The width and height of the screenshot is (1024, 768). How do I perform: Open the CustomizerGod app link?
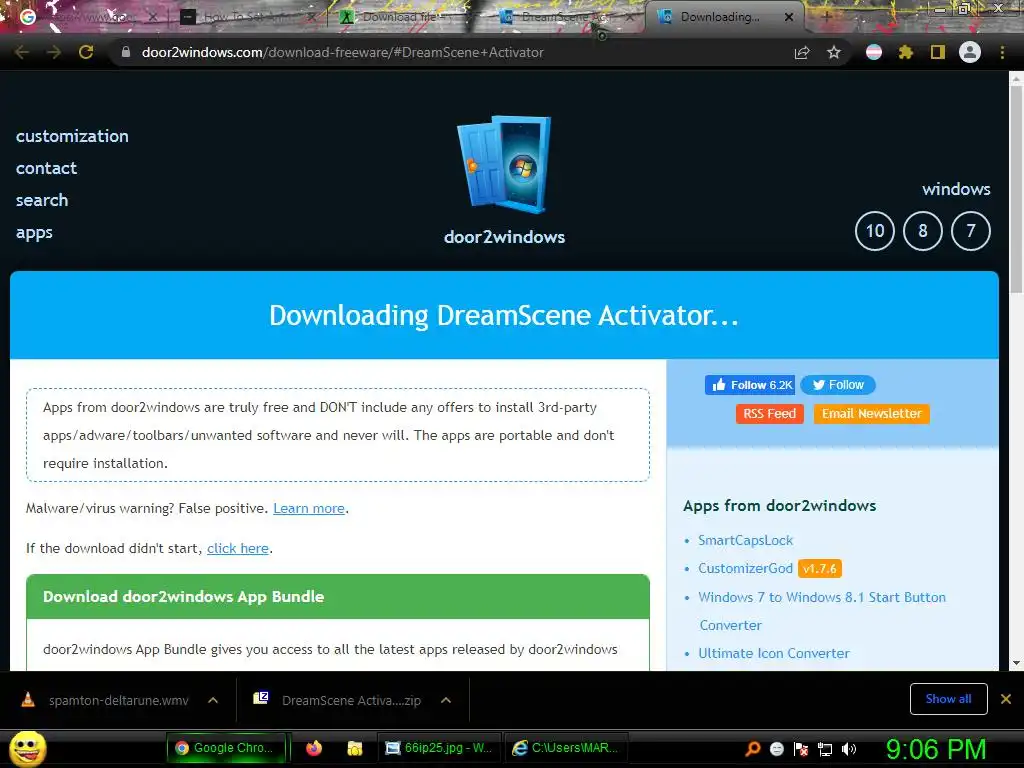pyautogui.click(x=745, y=568)
